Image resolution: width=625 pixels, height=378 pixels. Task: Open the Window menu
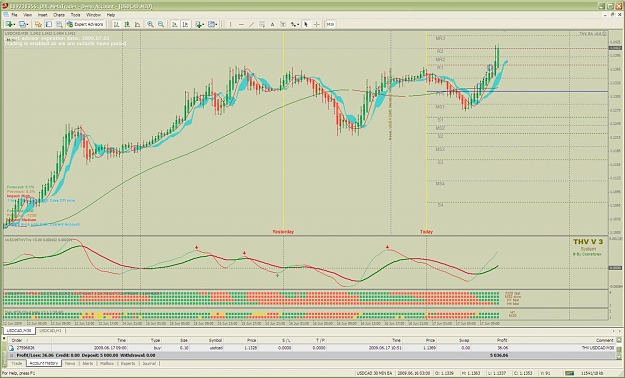pyautogui.click(x=93, y=15)
